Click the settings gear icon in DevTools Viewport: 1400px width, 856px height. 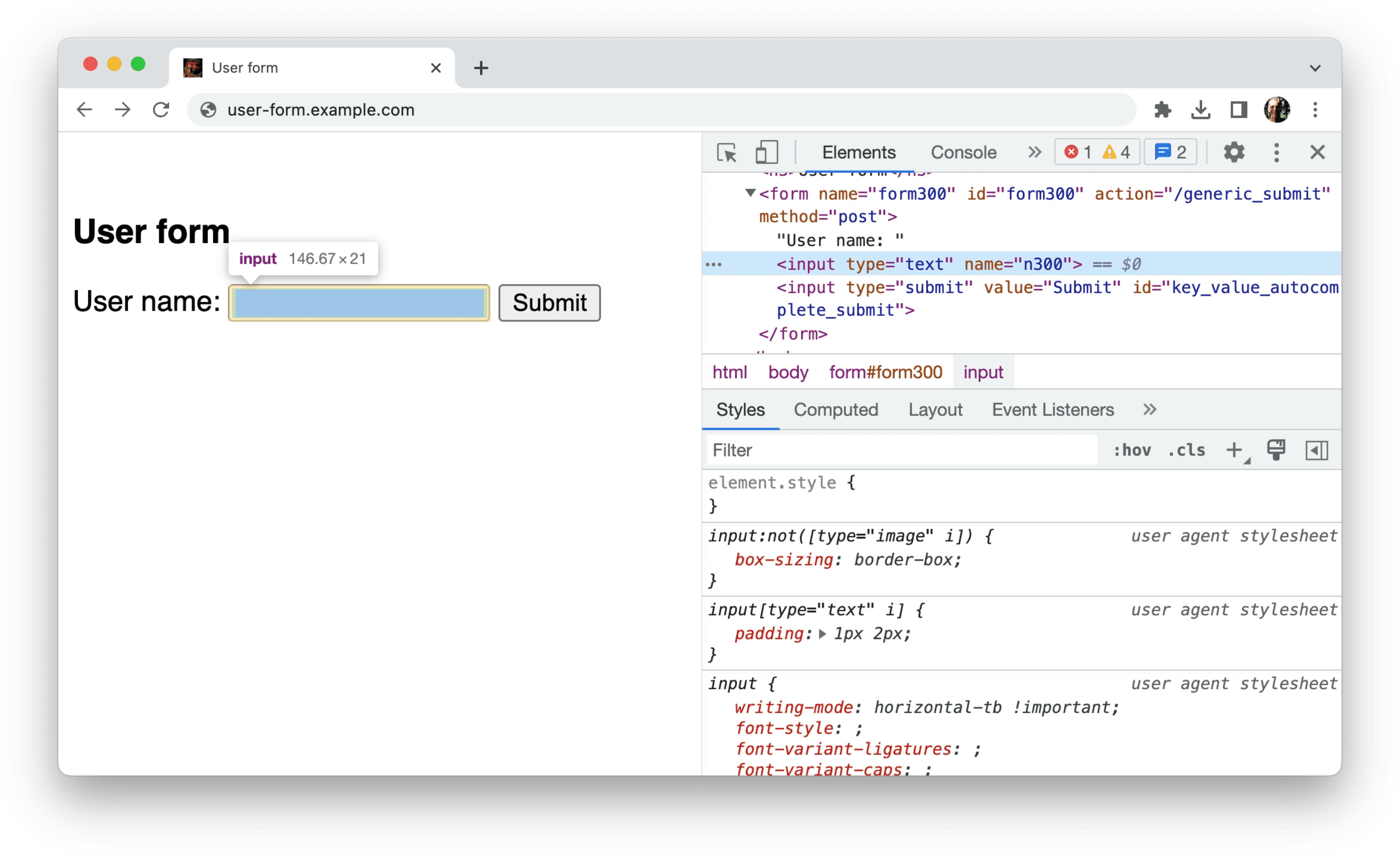coord(1232,153)
